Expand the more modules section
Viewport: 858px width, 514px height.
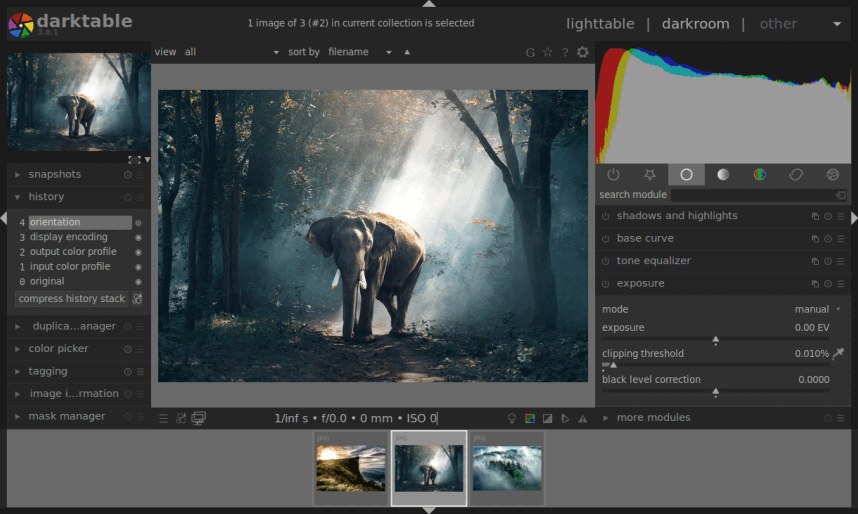tap(606, 418)
